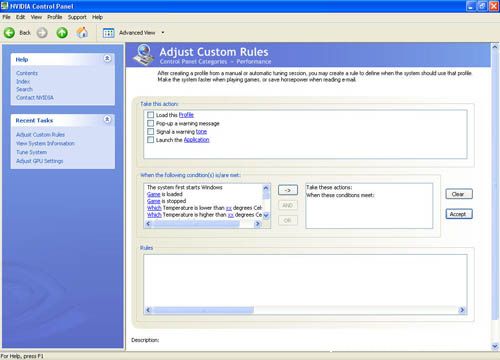Viewport: 500px width, 360px height.
Task: Click Performance breadcrumb text
Action: [254, 62]
